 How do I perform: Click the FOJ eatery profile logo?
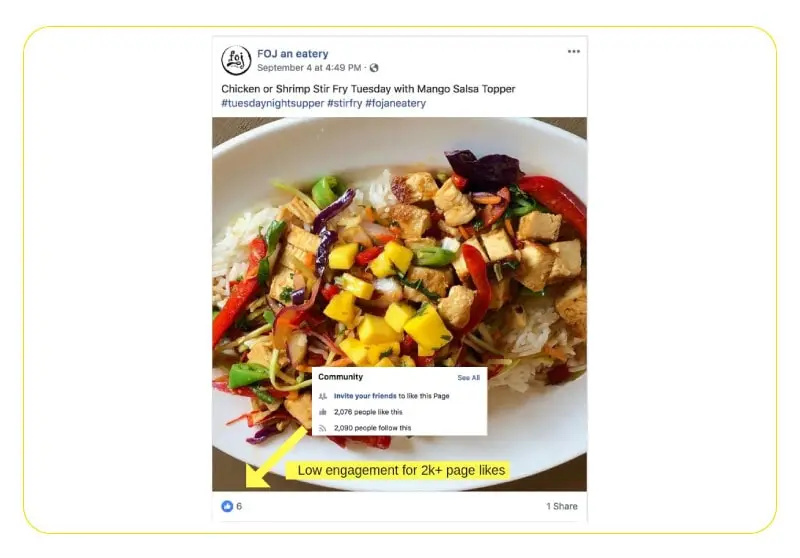coord(236,60)
